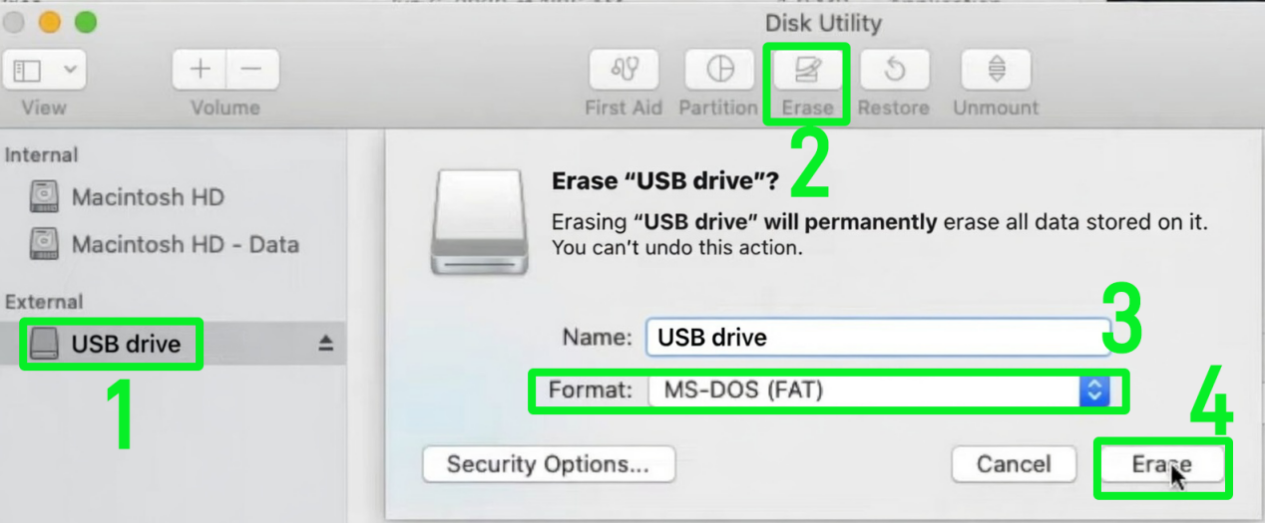Remove volume with minus button
This screenshot has height=523, width=1265.
point(252,70)
